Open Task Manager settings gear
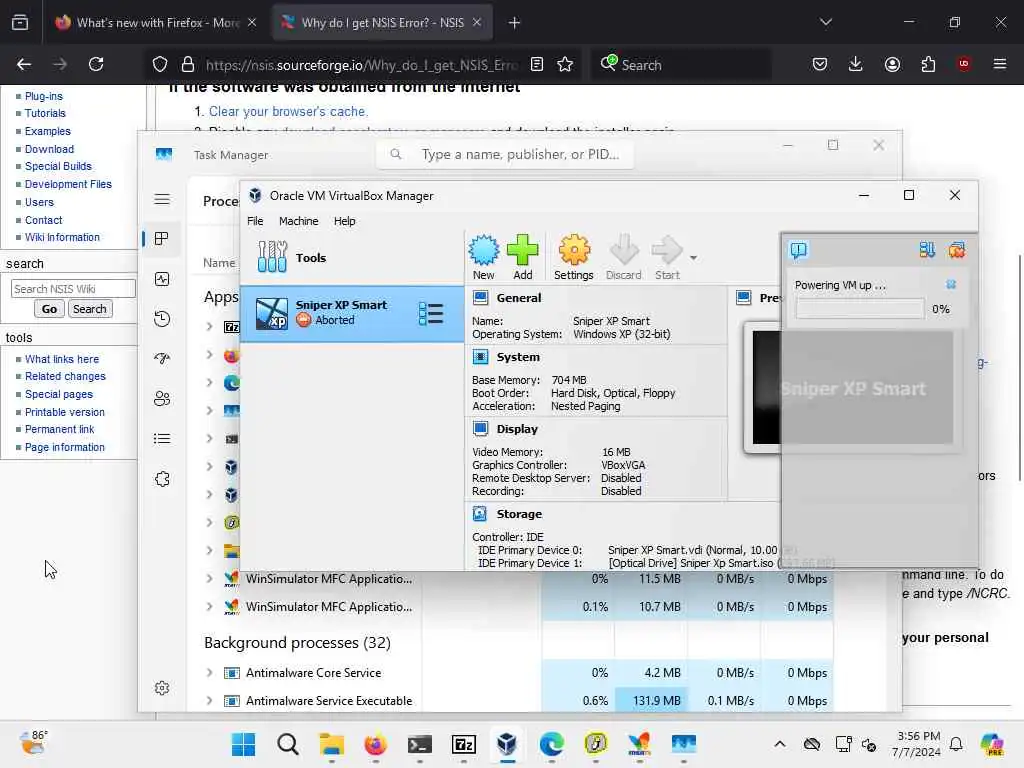This screenshot has height=768, width=1024. pos(162,688)
